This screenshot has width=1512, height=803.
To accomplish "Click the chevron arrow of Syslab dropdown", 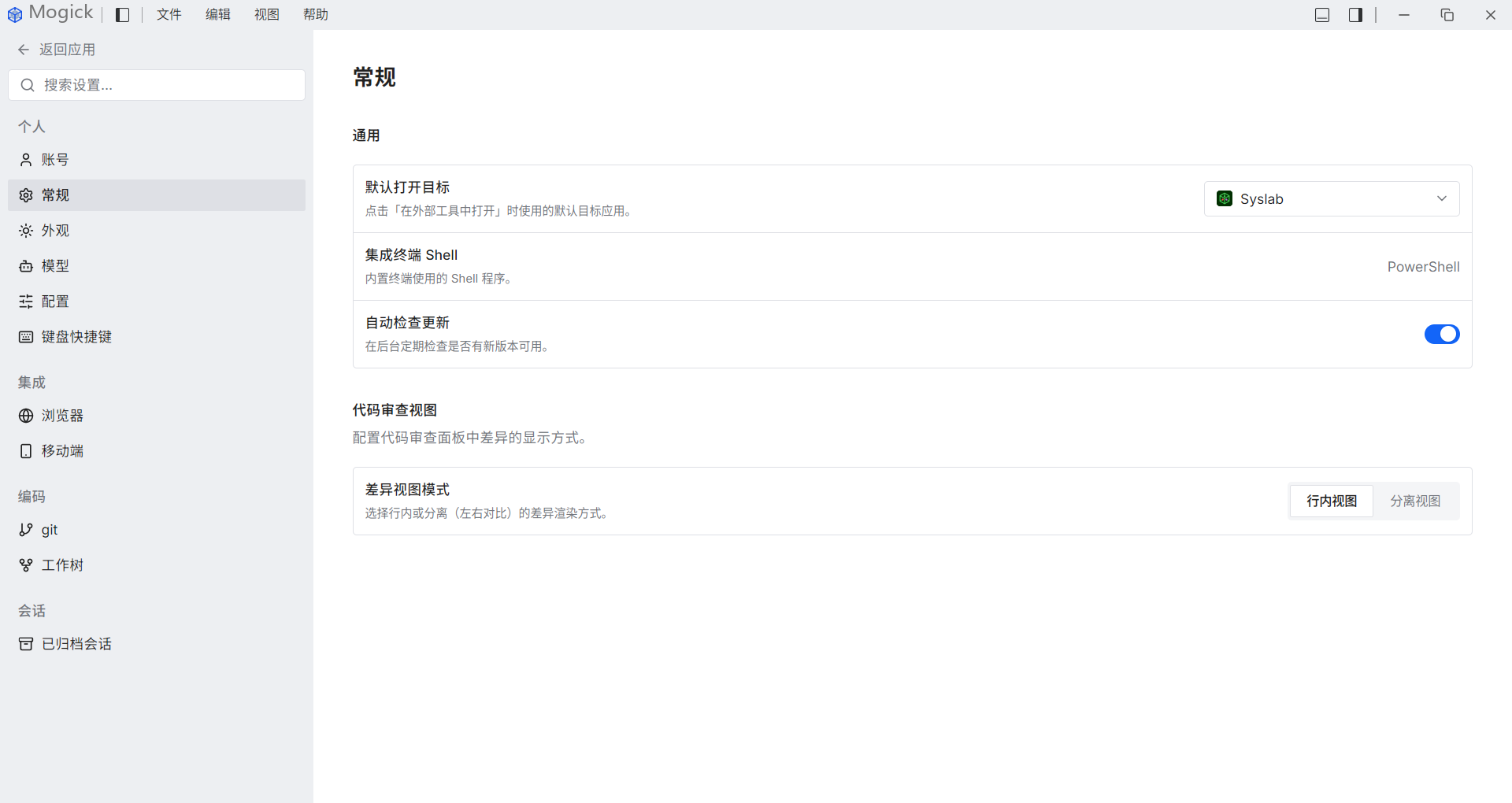I will [1442, 198].
